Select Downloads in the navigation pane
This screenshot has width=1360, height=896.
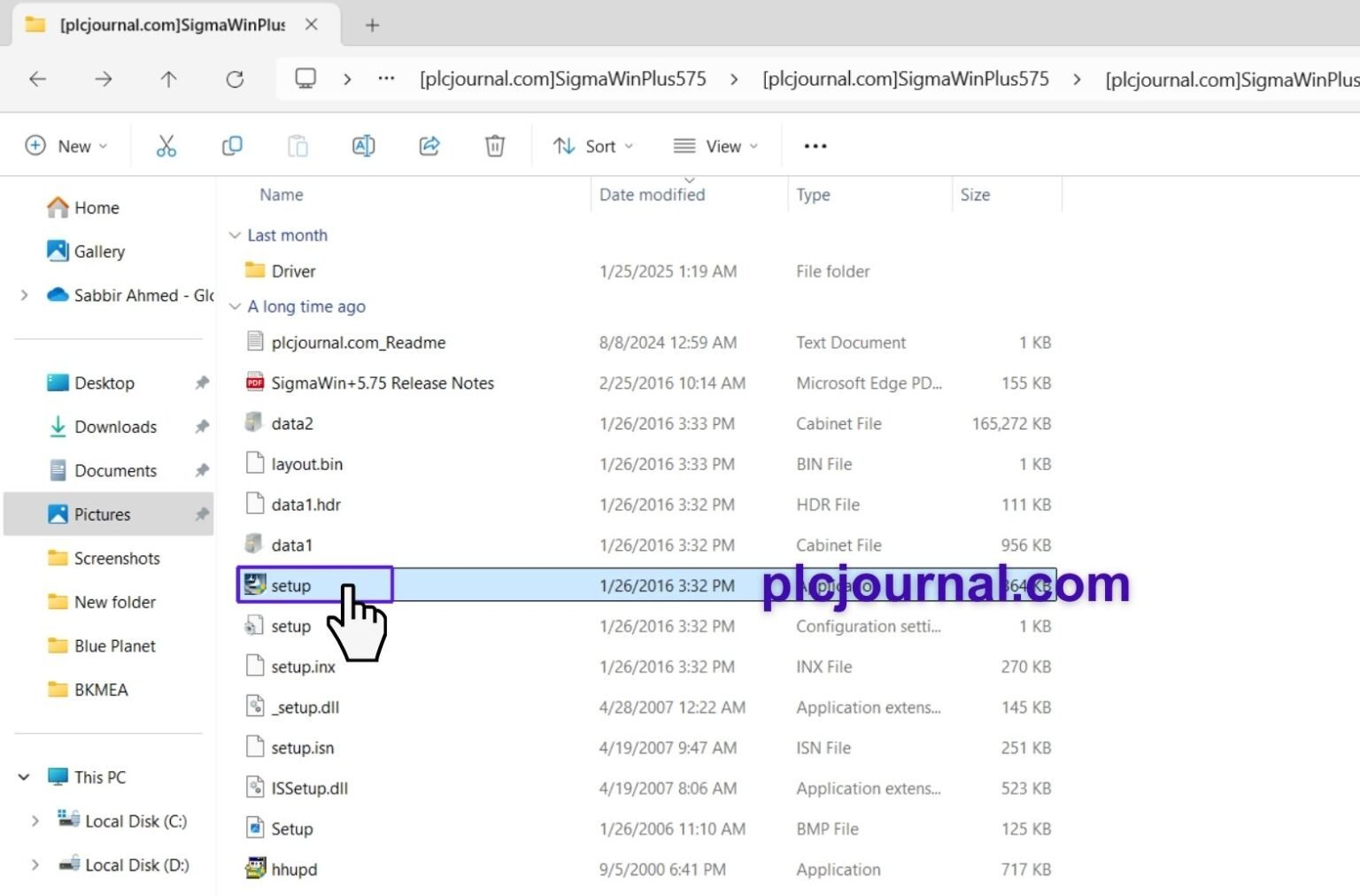(x=115, y=427)
